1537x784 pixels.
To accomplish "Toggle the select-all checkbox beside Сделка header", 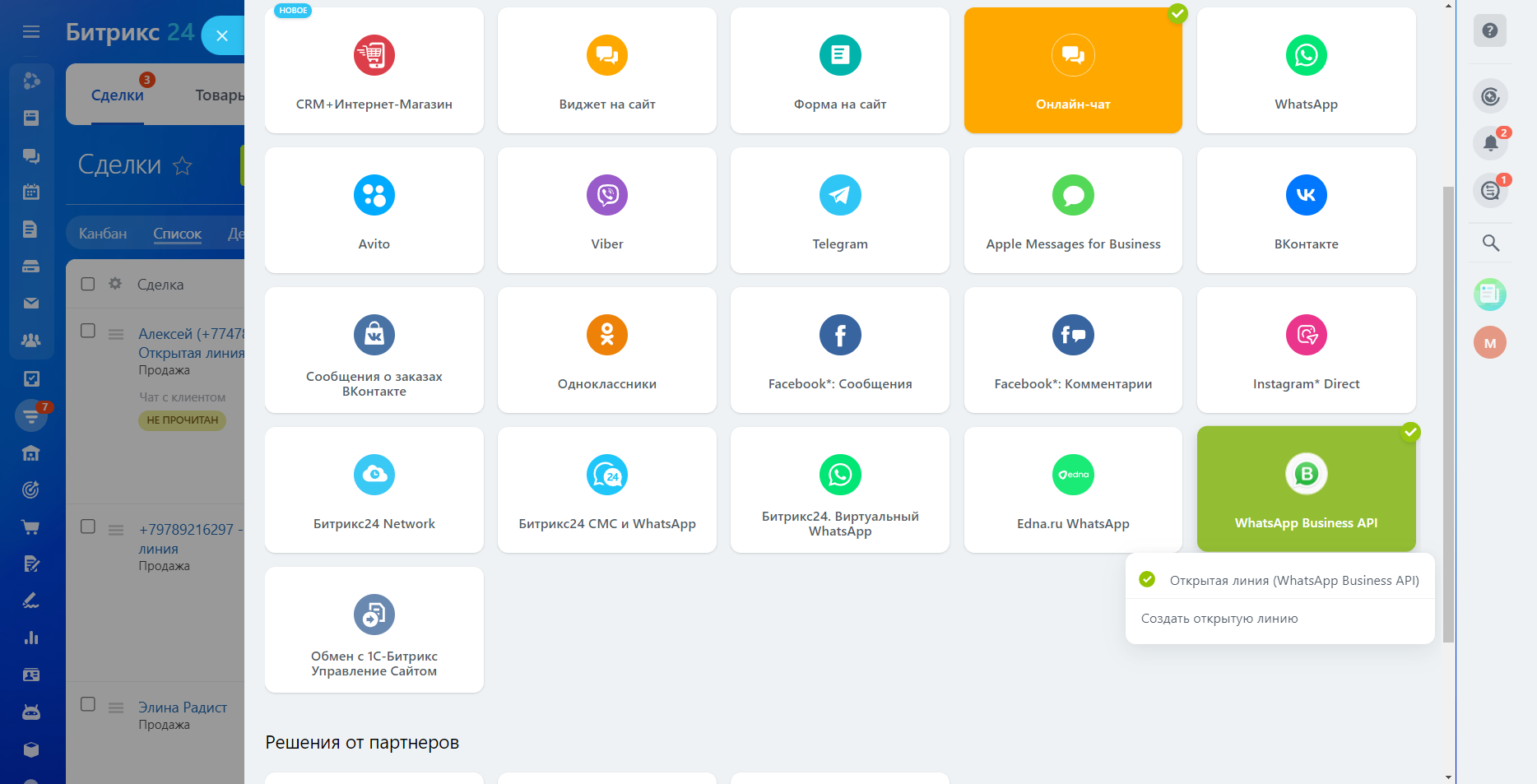I will point(88,284).
